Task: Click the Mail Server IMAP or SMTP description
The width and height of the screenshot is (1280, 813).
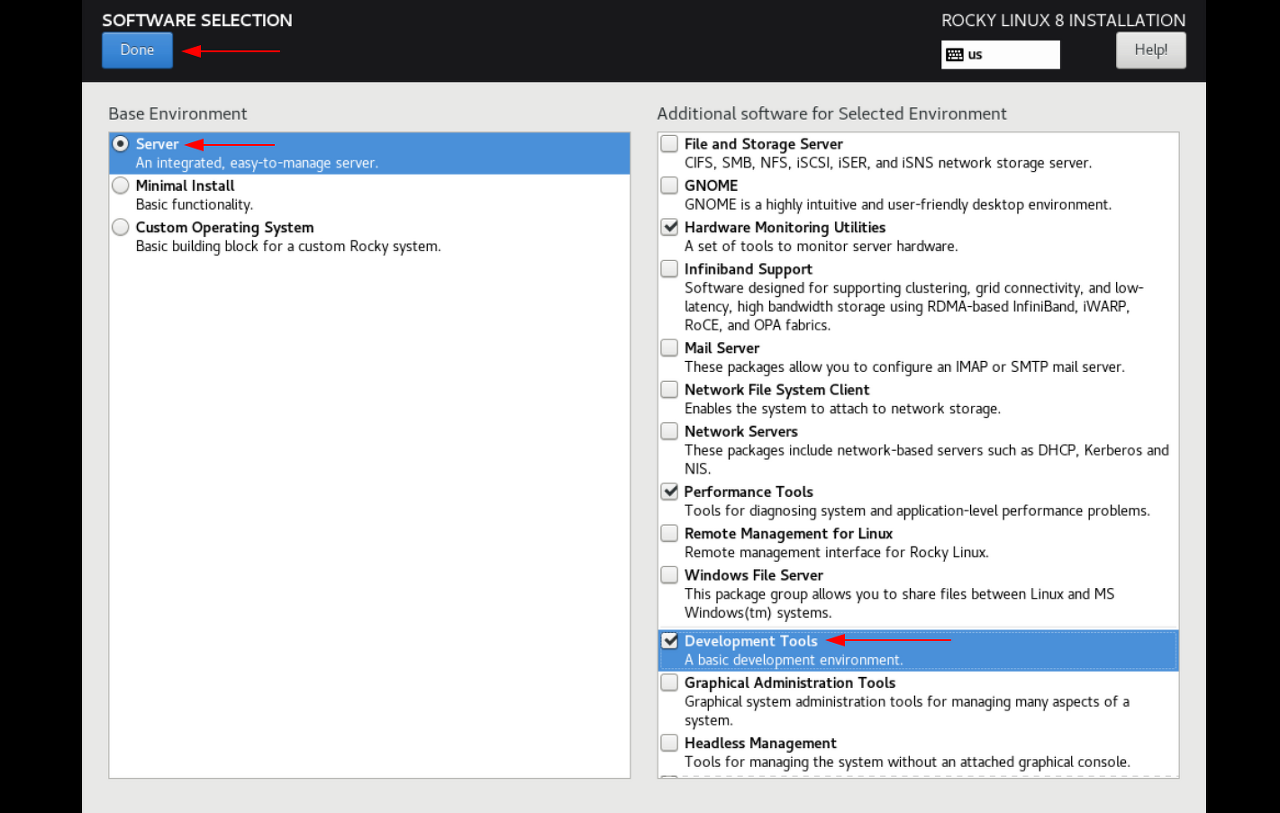Action: coord(905,367)
